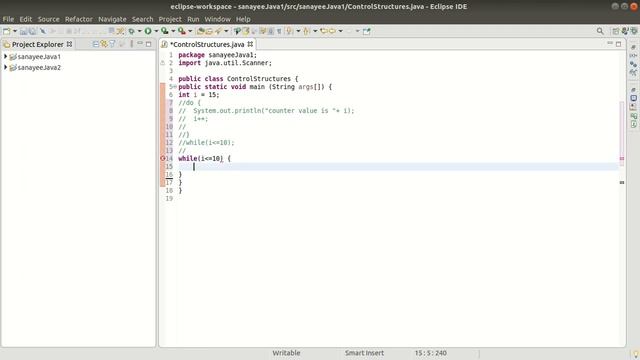Collapse the main method fold marker
The height and width of the screenshot is (360, 640).
coord(175,87)
